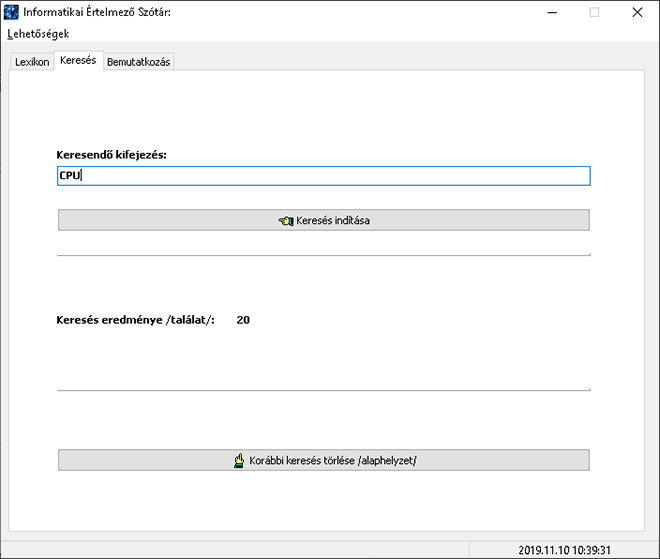This screenshot has height=559, width=660.
Task: Focus the Keresendő kifejezés input field
Action: point(324,176)
